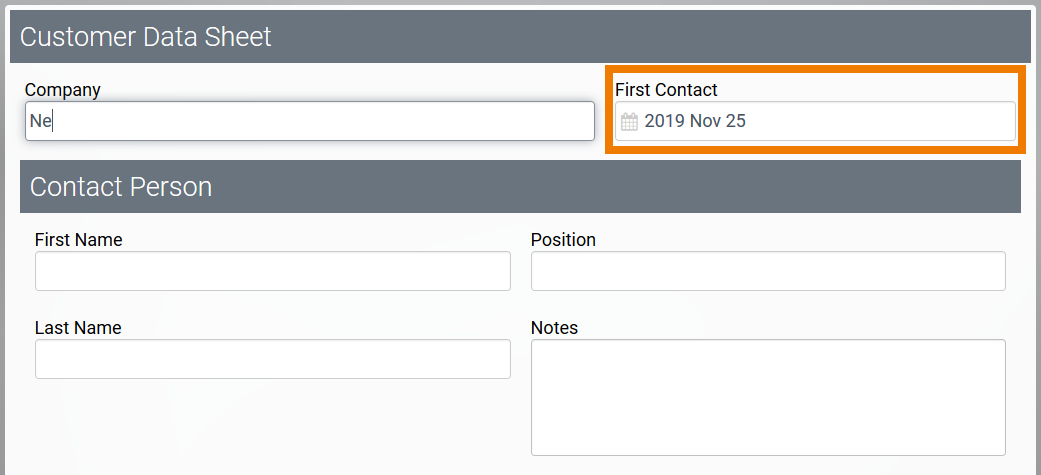Screen dimensions: 1041x475
Task: Select the Last Name text box
Action: point(272,359)
